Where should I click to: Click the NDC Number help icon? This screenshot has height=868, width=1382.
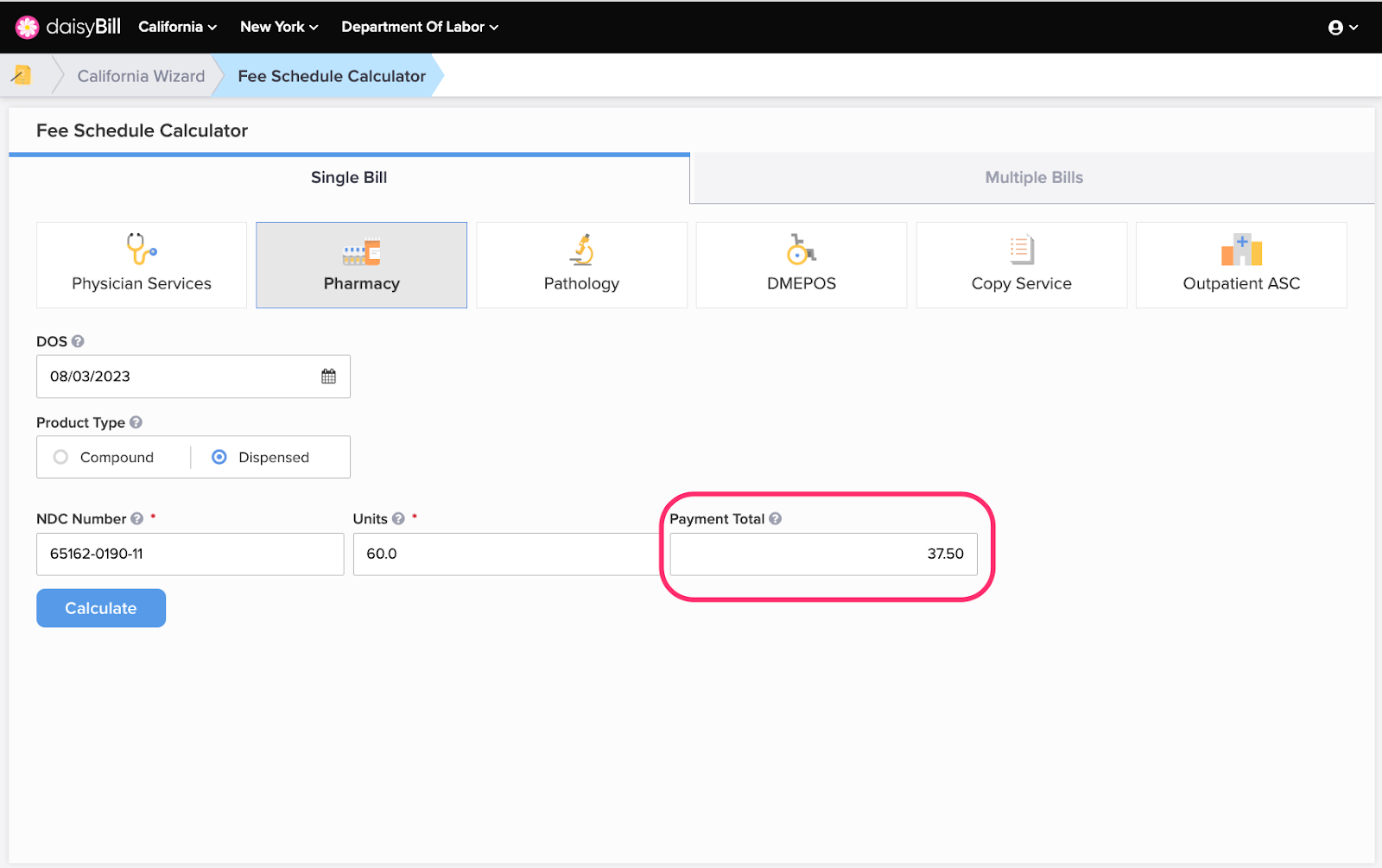pos(136,519)
